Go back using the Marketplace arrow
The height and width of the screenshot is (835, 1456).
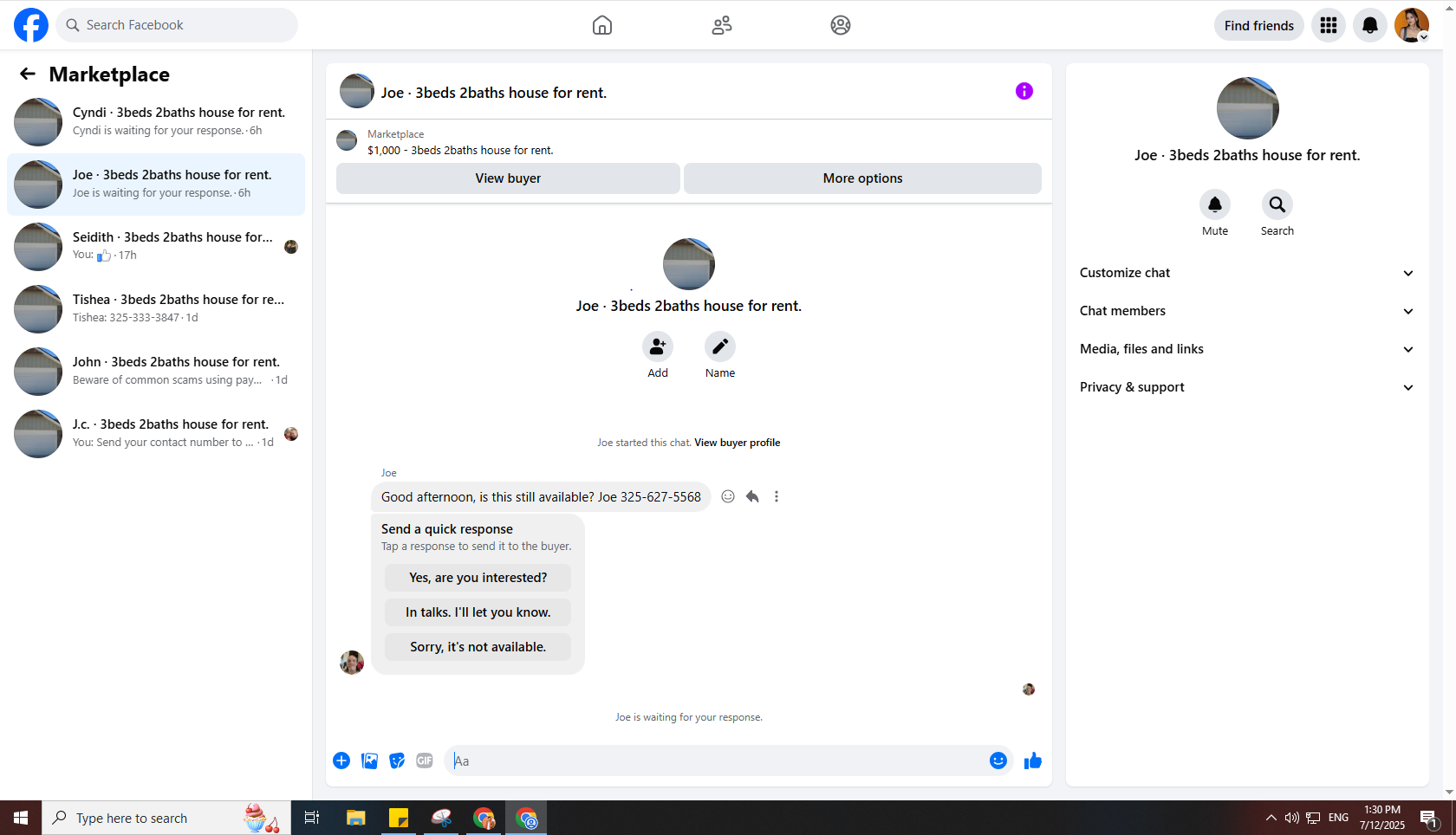(x=28, y=74)
